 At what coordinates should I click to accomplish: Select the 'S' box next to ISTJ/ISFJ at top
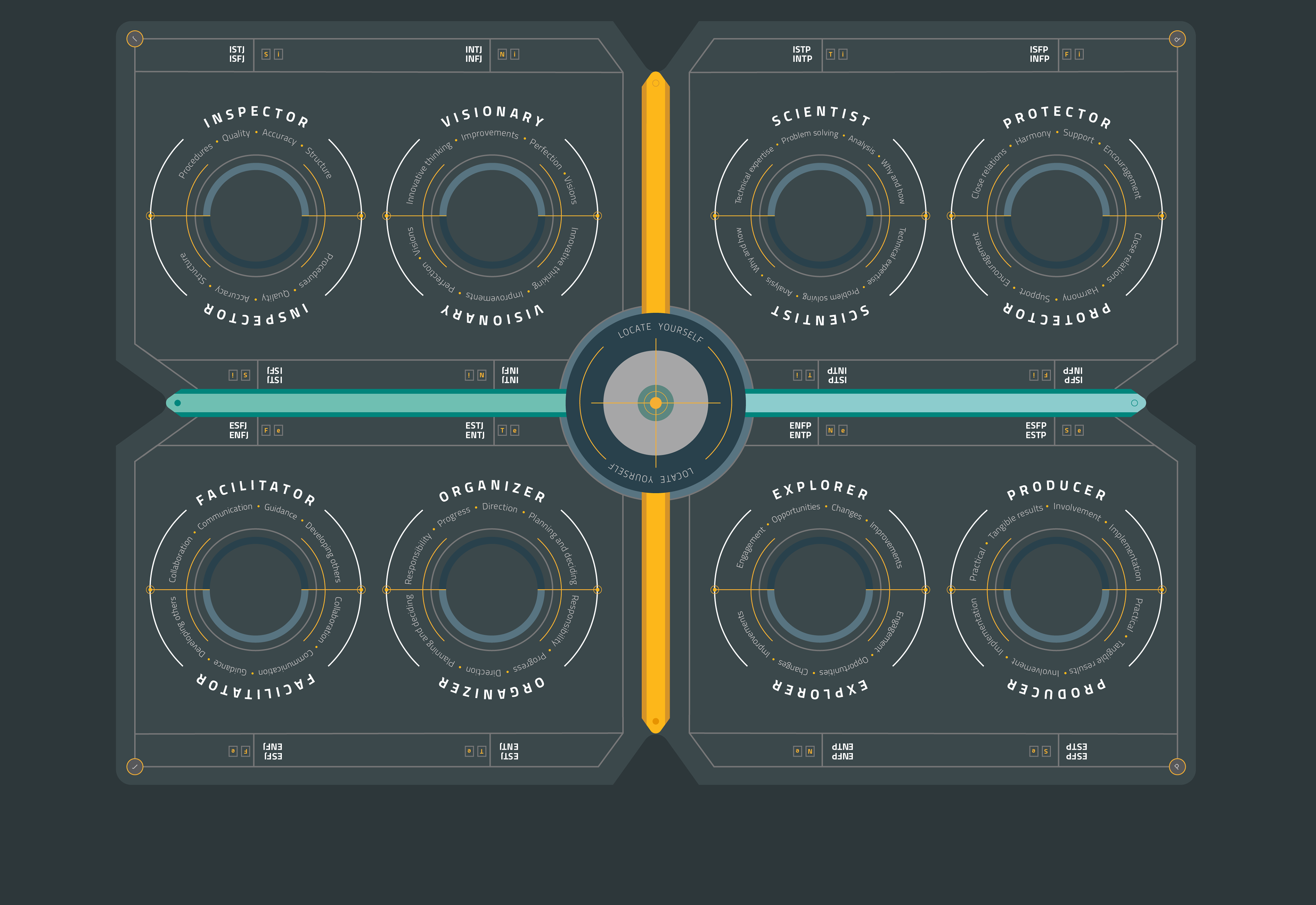pos(266,55)
